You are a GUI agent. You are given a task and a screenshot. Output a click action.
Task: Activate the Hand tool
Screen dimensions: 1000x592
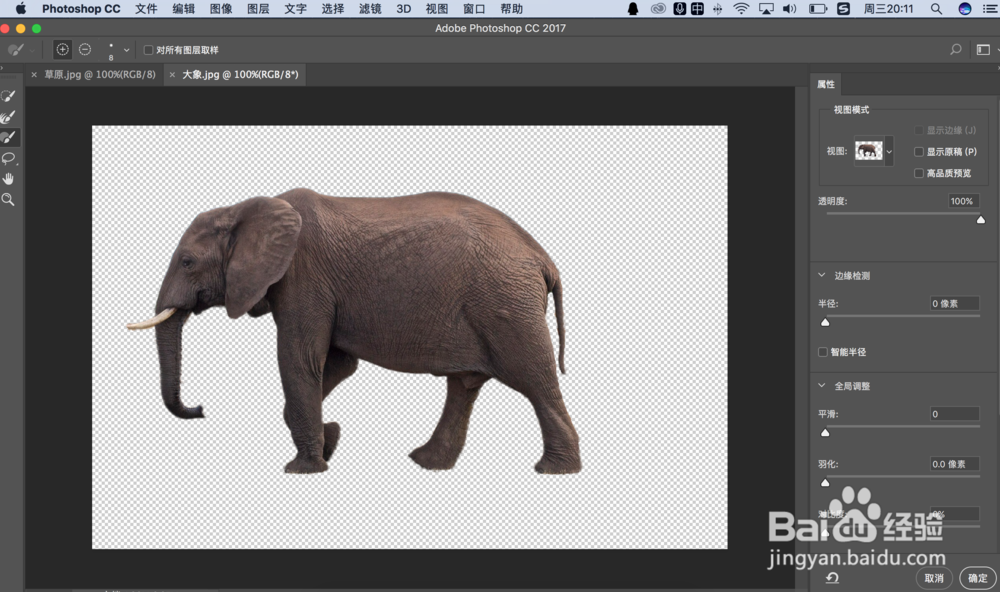point(8,179)
